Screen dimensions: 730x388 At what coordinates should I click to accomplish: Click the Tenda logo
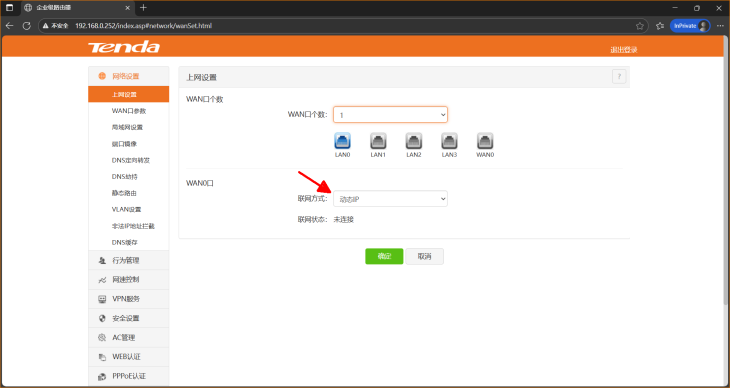[124, 47]
